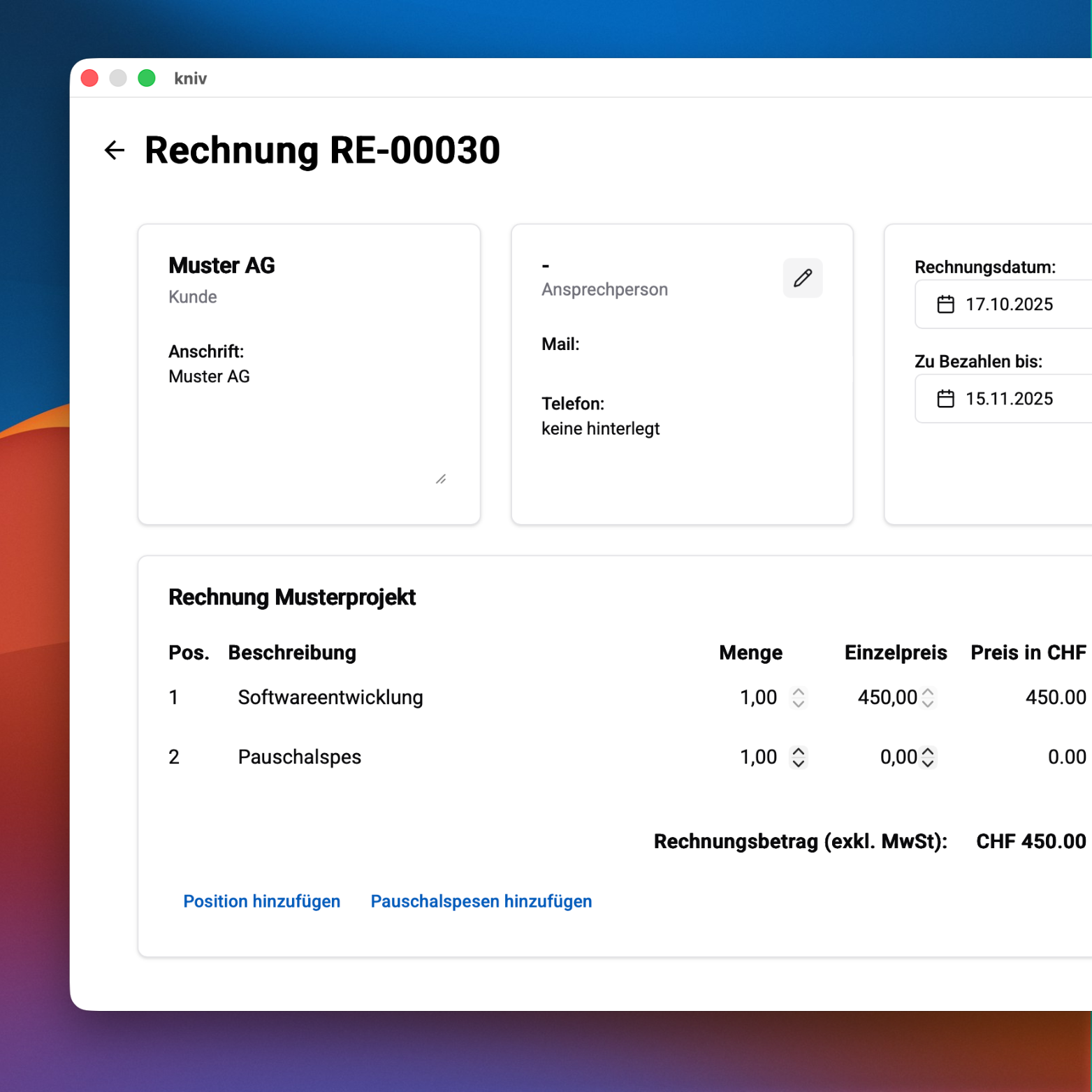Click the calendar icon in Rechnungsdatum field
This screenshot has height=1092, width=1092.
pos(945,305)
